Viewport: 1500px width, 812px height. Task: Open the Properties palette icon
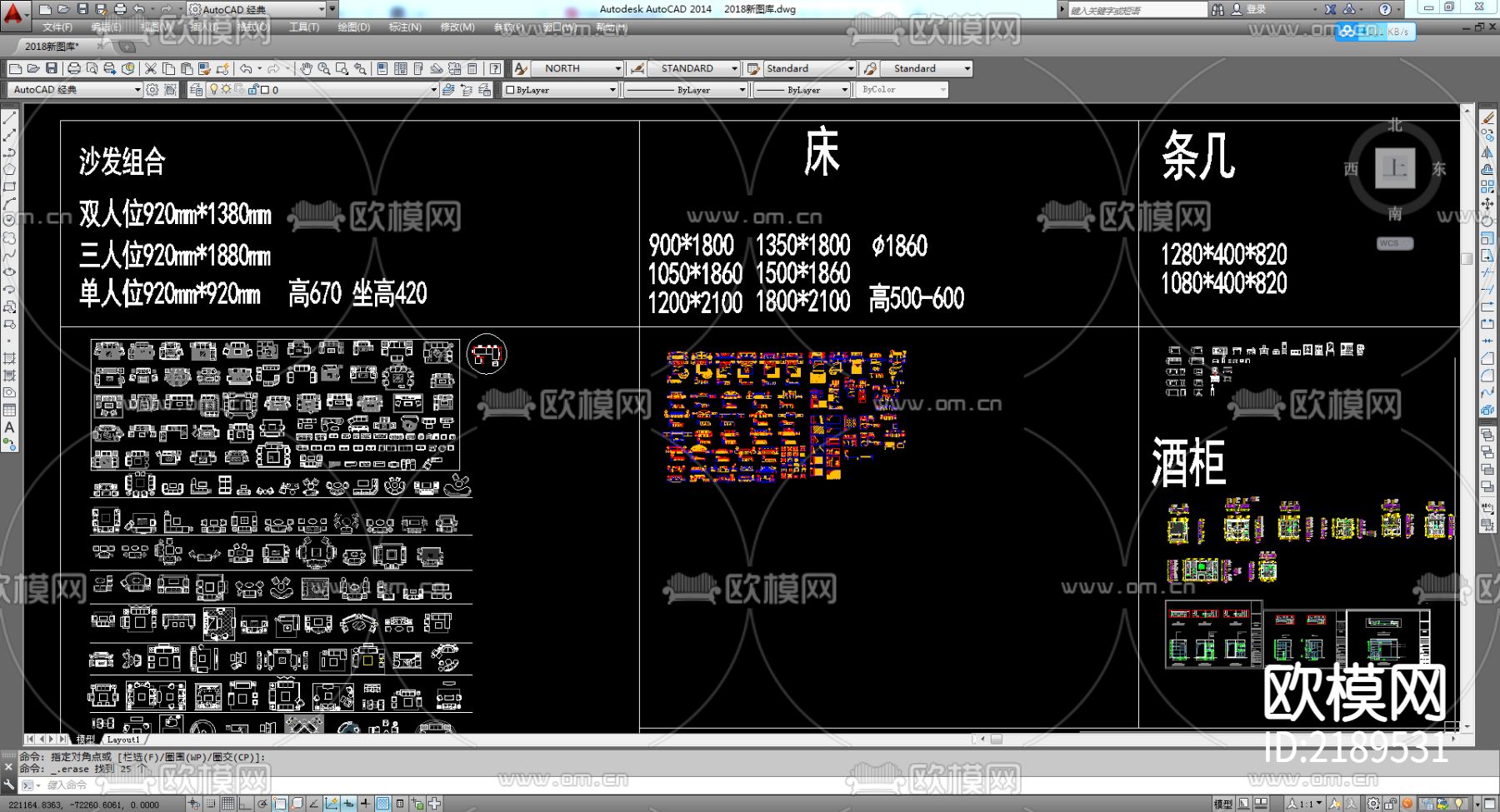click(x=382, y=68)
